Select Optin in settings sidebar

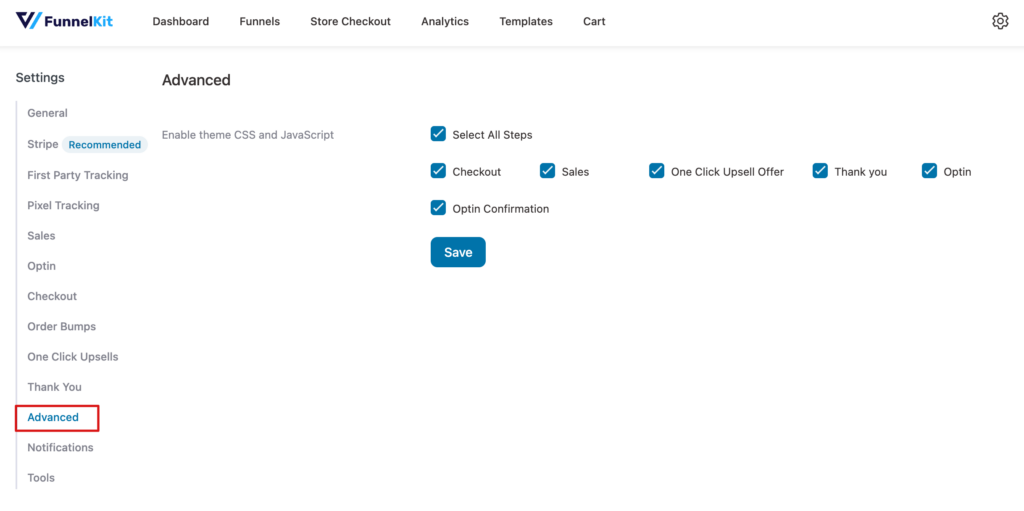41,266
